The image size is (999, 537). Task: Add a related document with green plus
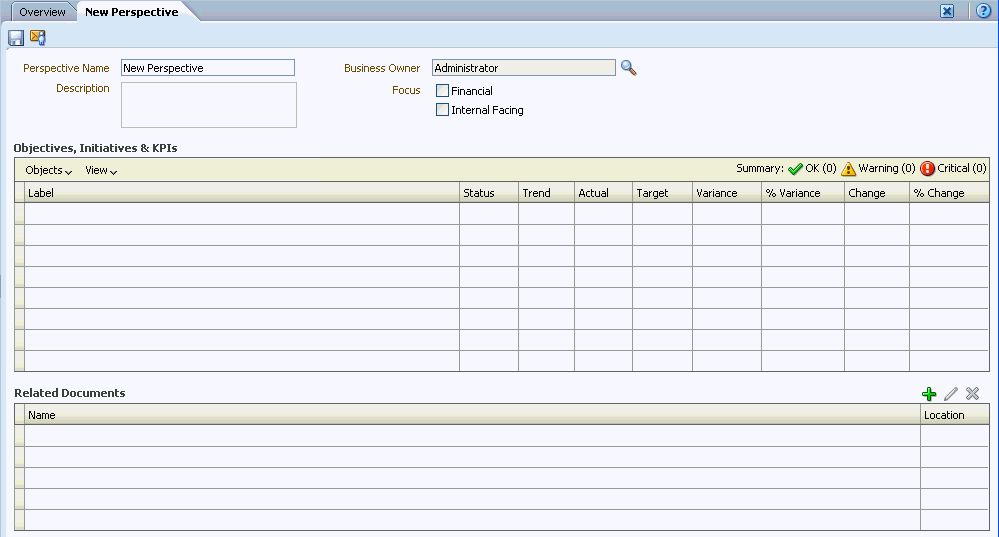pos(929,394)
